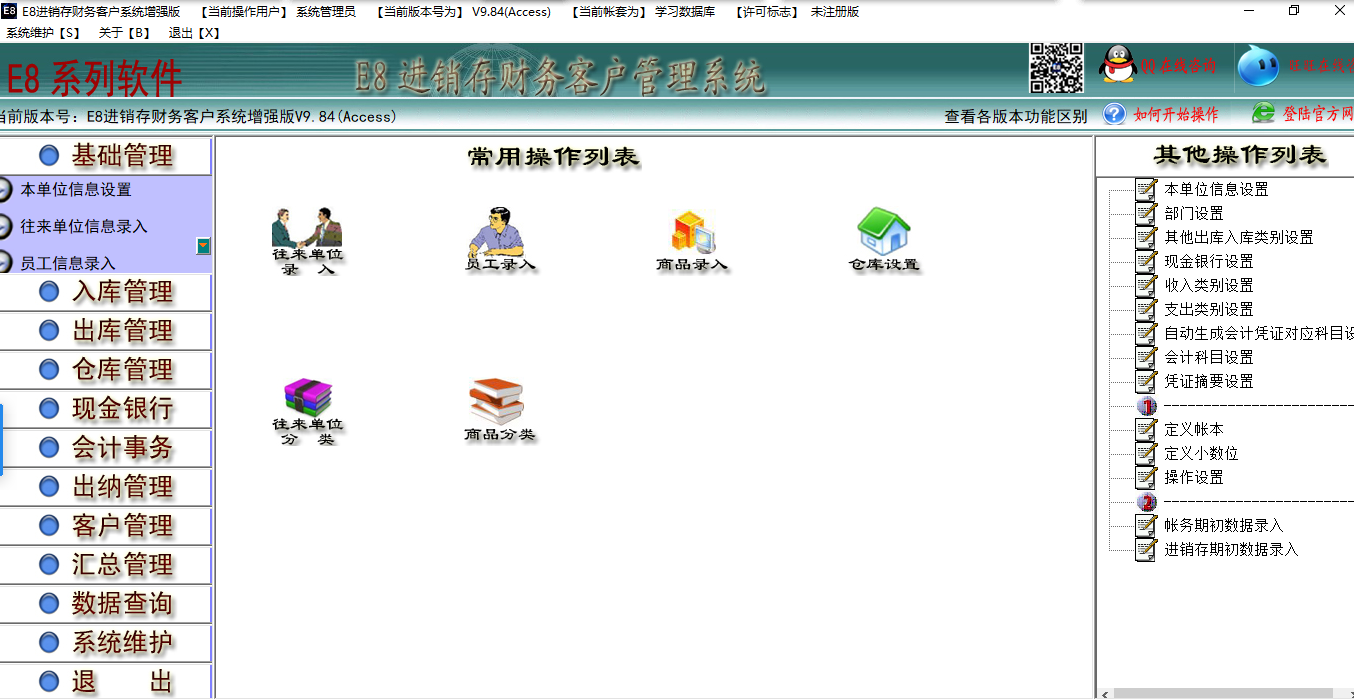Click the sidebar submenu scroll-down arrow

coord(203,246)
